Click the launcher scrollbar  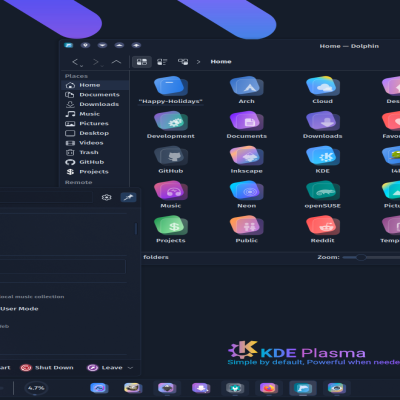coord(136,229)
